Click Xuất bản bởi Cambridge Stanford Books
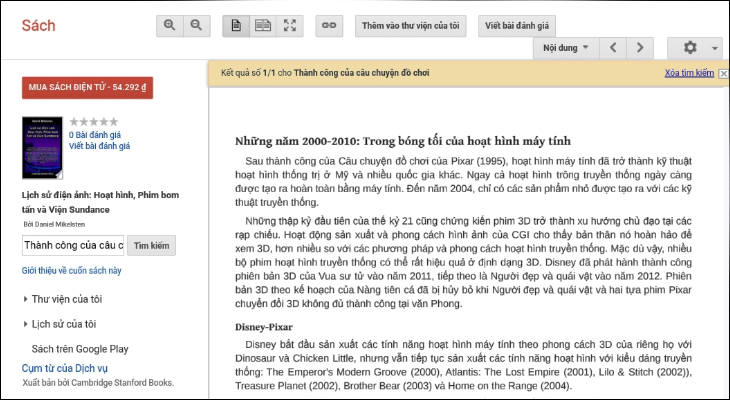The image size is (730, 400). click(x=98, y=383)
